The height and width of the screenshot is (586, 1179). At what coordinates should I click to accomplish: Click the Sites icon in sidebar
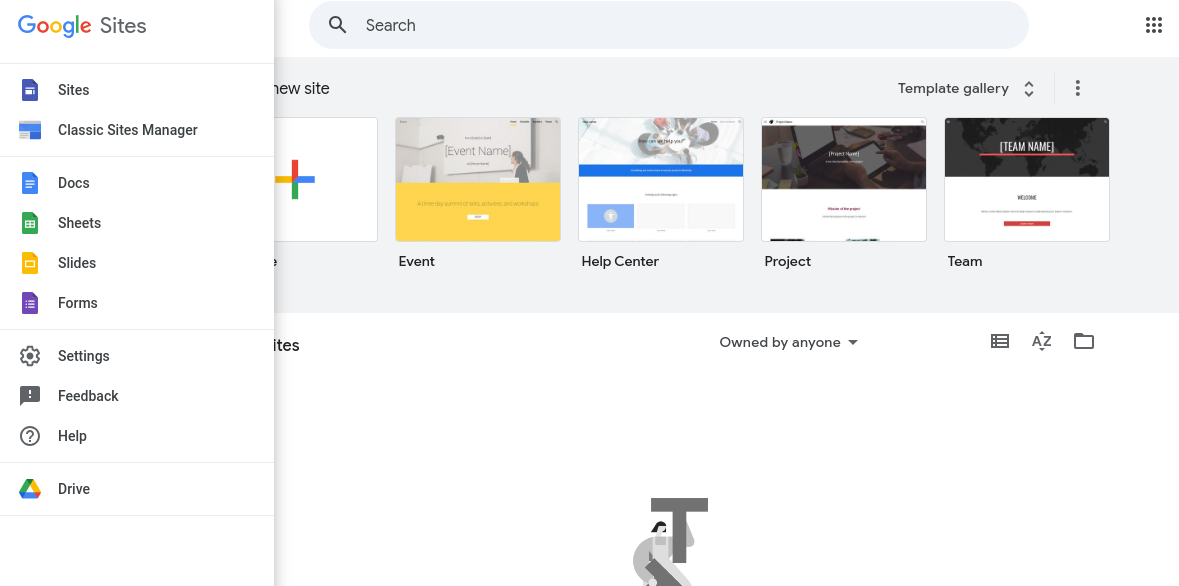tap(30, 90)
